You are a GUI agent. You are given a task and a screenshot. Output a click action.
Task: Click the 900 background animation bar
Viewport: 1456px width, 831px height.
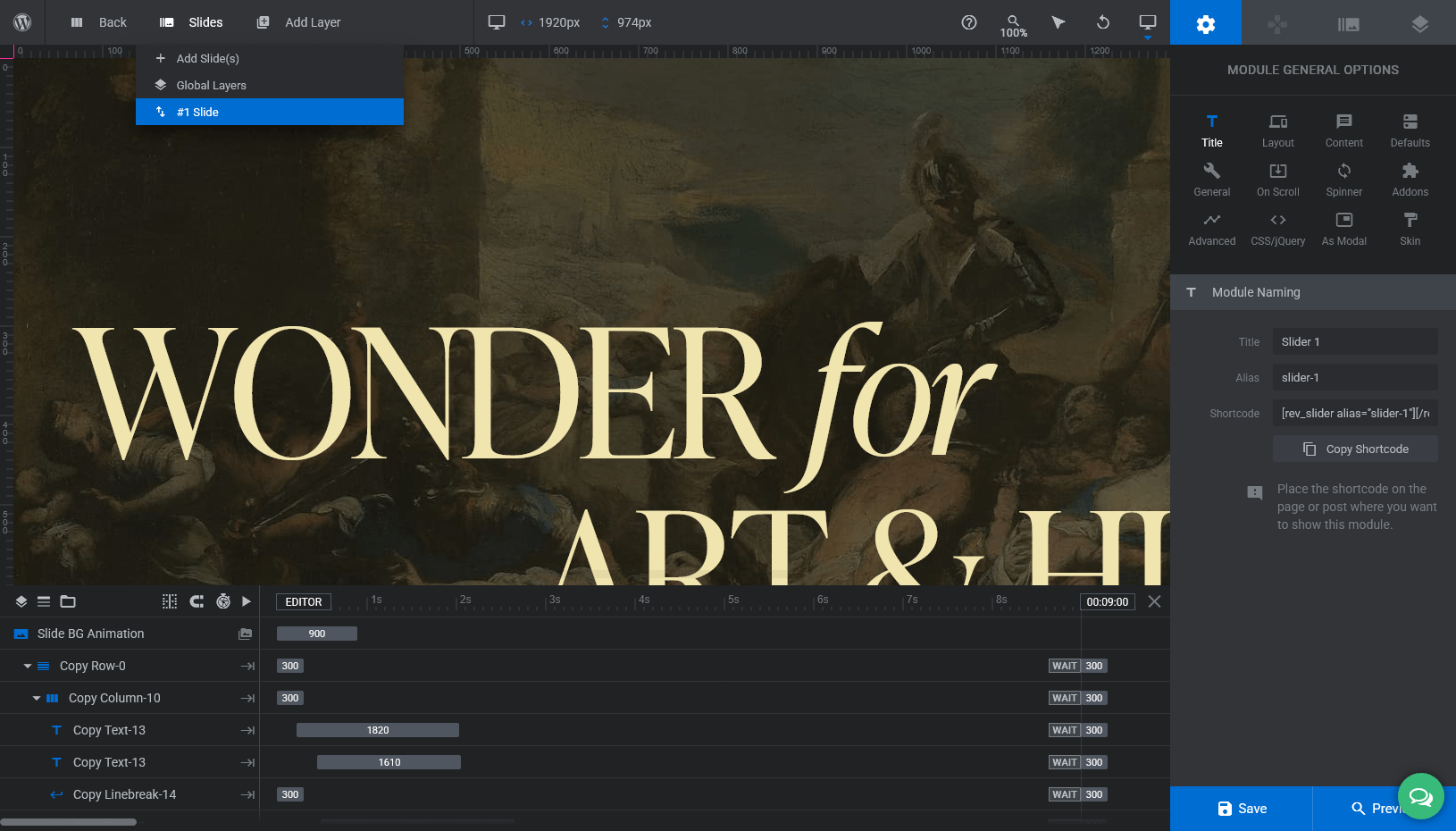317,634
